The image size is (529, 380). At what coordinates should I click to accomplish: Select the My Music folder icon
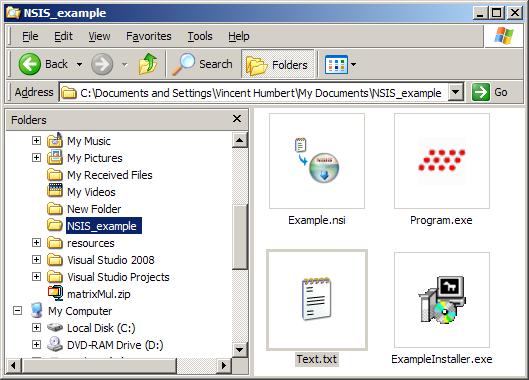55,140
